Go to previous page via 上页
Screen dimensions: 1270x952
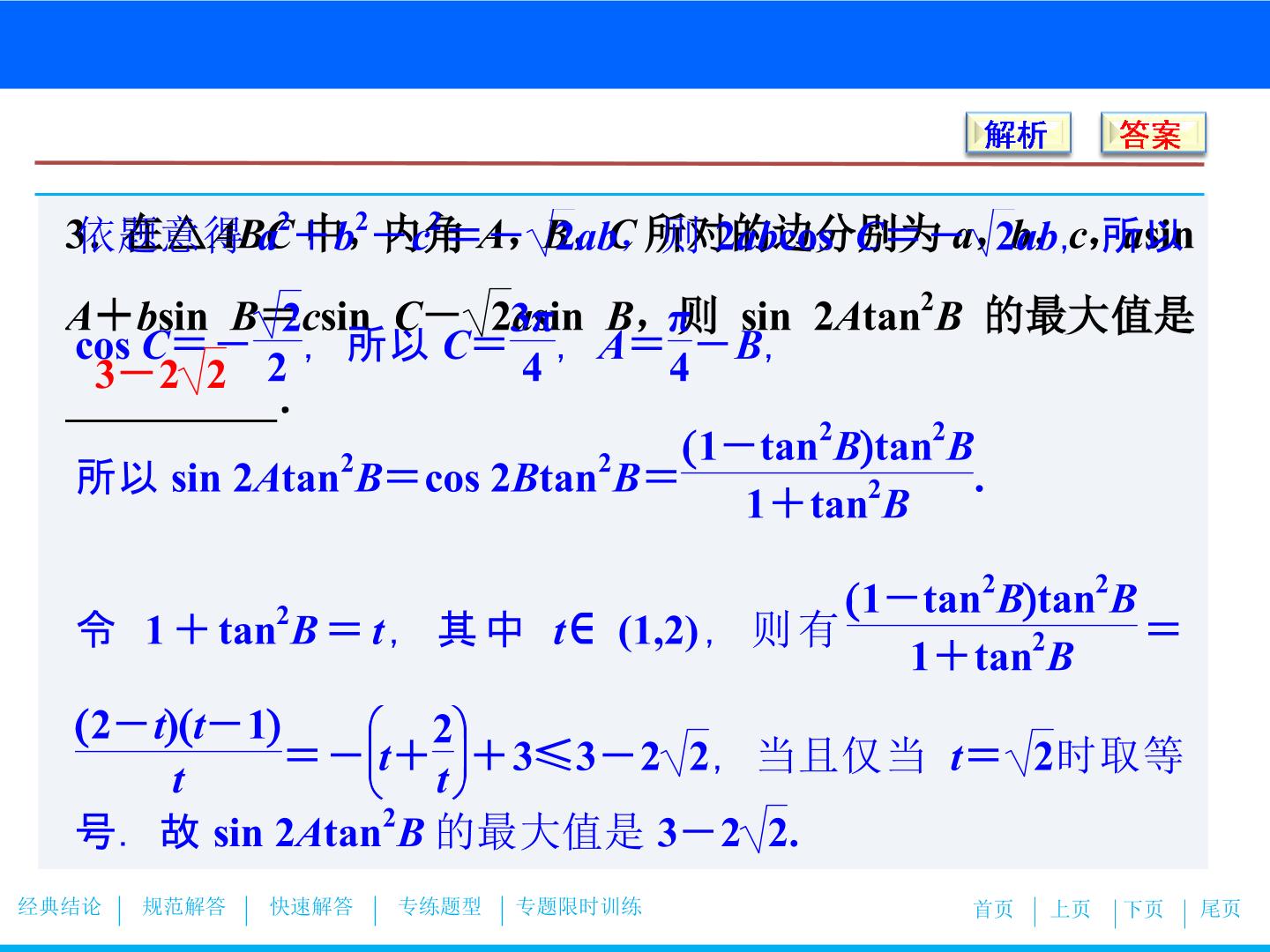pyautogui.click(x=1070, y=909)
